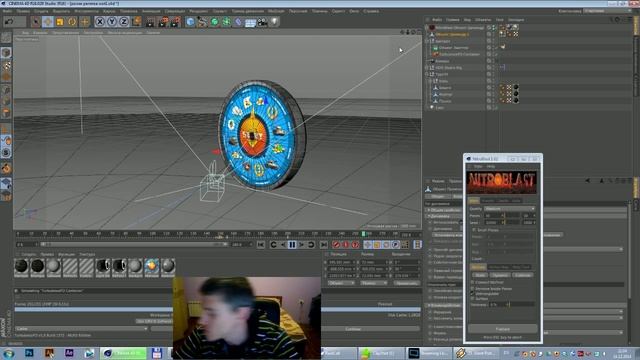Open the Size dropdown in coordinates manager
Screen dimensions: 640x360
pos(373,283)
